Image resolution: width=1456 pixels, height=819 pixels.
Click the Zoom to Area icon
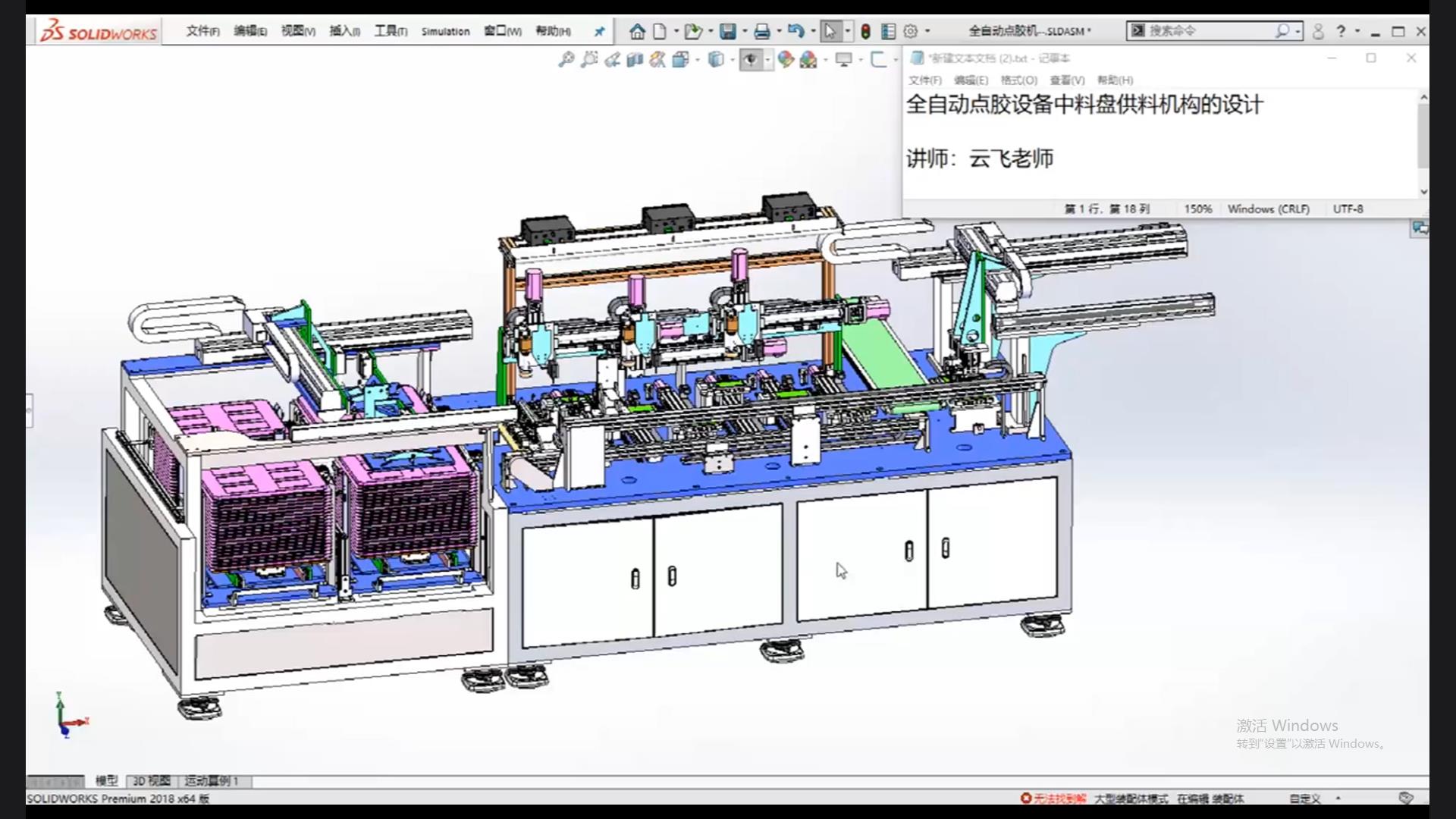[x=589, y=59]
